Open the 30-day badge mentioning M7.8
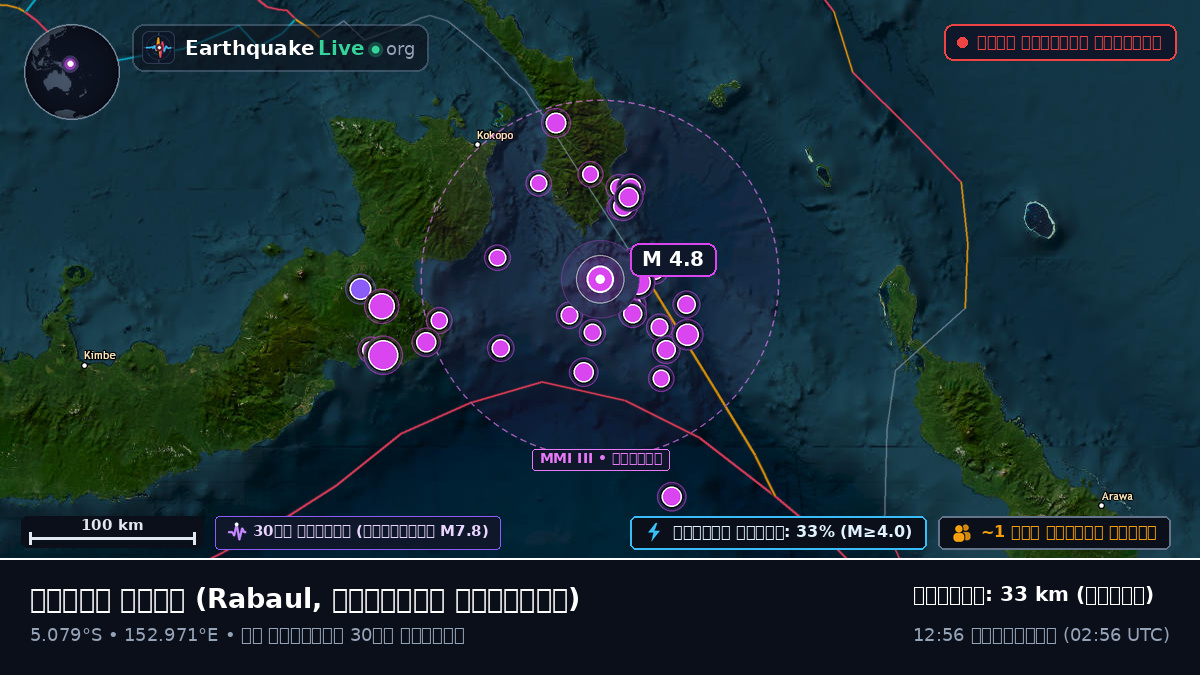 [358, 532]
